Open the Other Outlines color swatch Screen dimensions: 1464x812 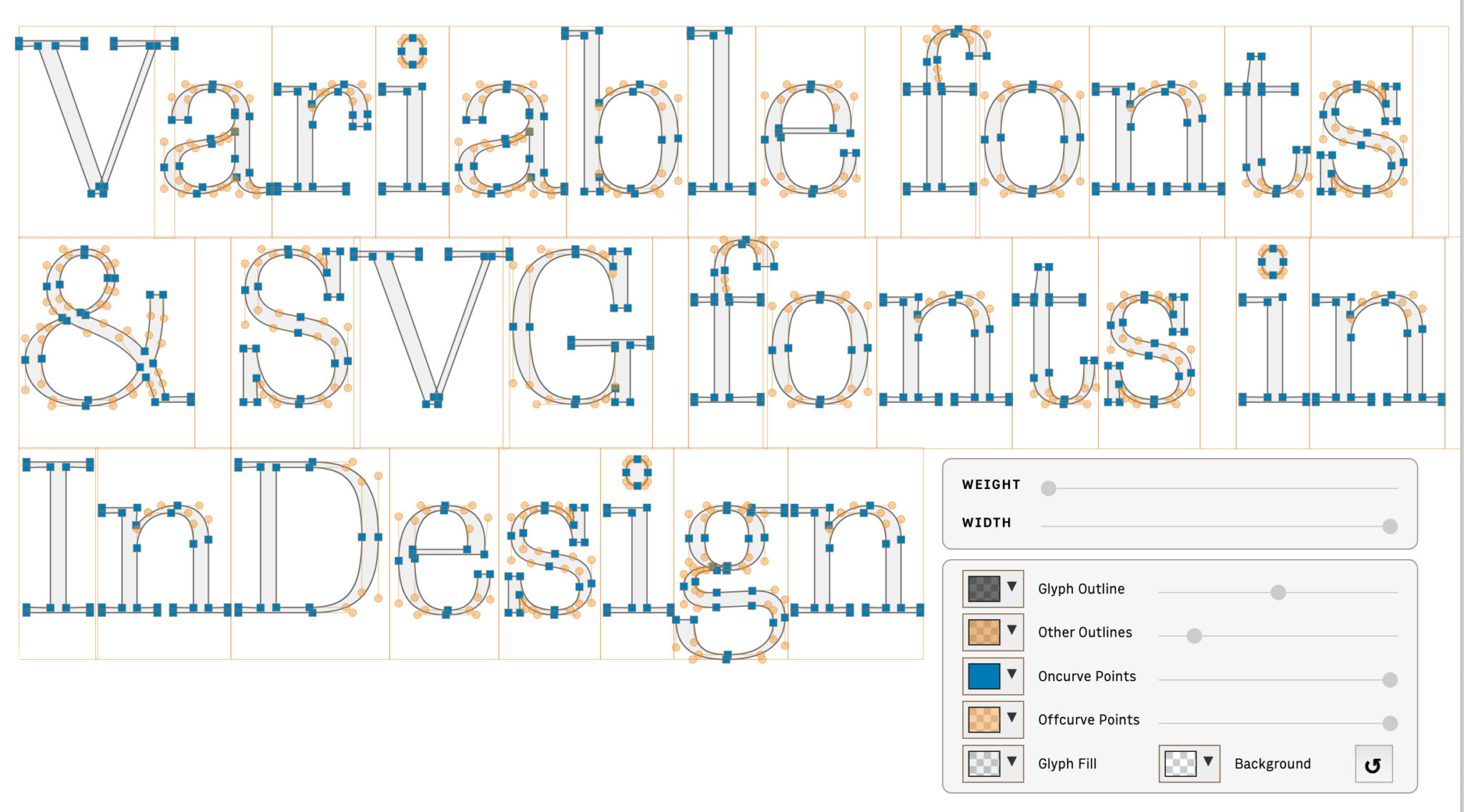coord(984,632)
